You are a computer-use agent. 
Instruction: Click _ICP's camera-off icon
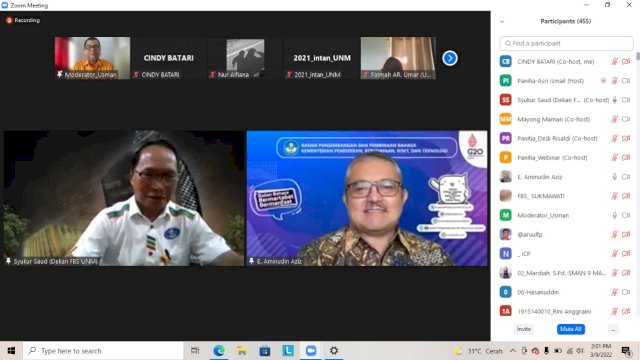(x=626, y=253)
